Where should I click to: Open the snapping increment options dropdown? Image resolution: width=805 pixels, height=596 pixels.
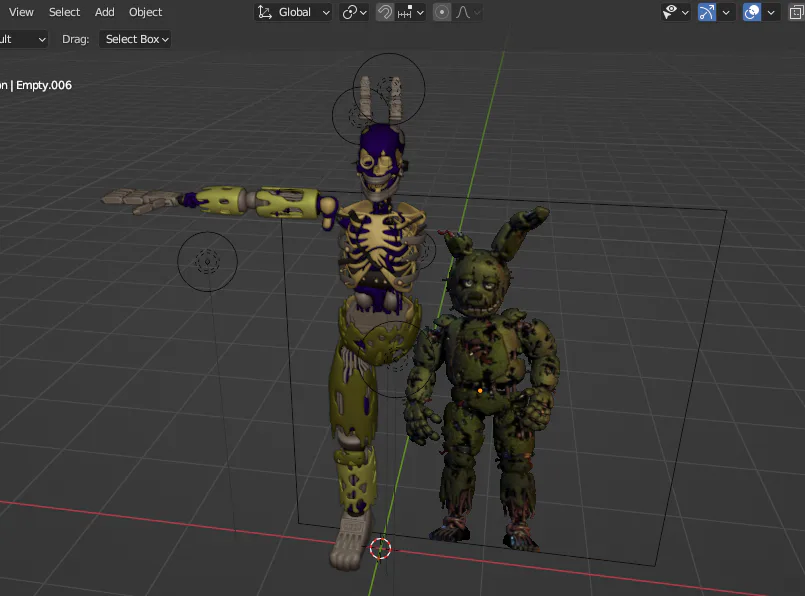point(410,12)
